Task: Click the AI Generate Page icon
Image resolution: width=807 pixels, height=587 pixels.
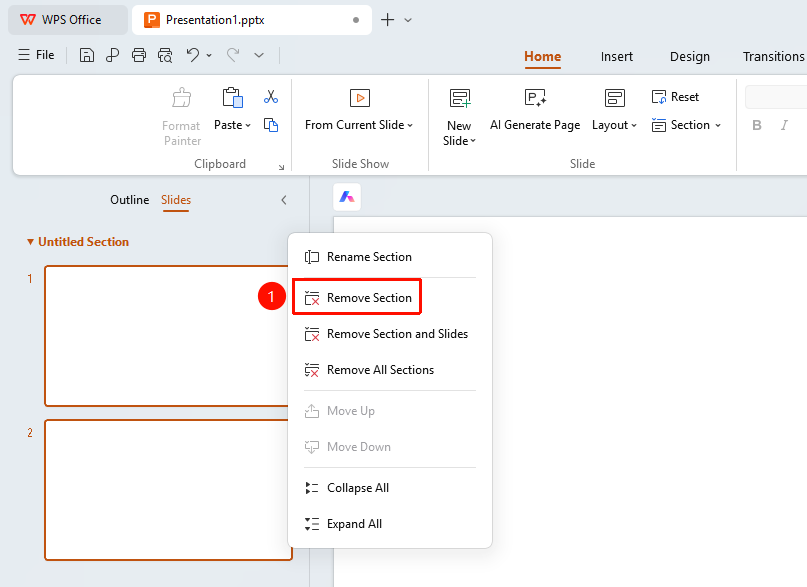Action: coord(535,97)
